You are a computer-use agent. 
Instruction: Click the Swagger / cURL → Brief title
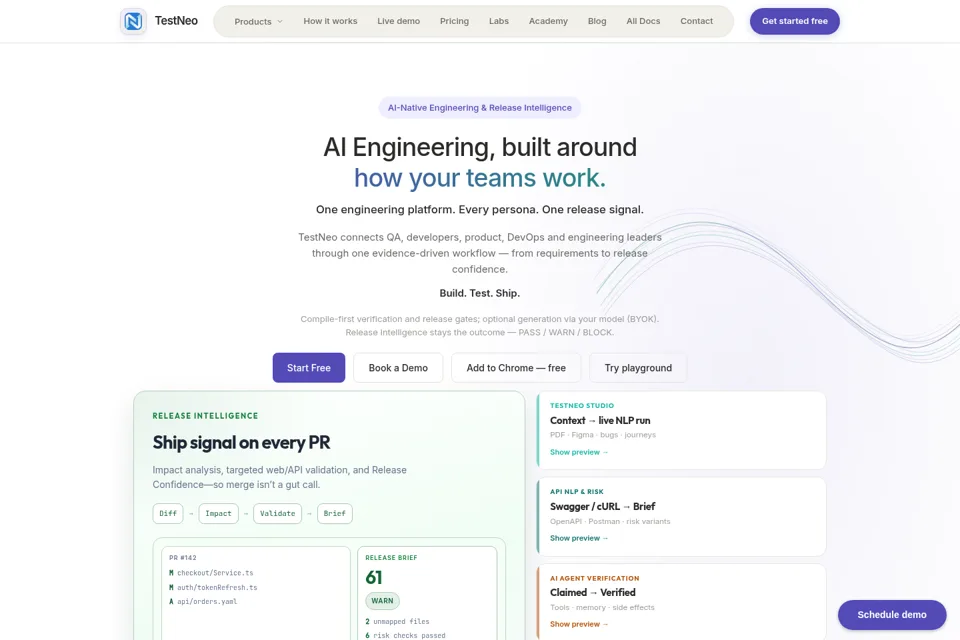(x=602, y=506)
